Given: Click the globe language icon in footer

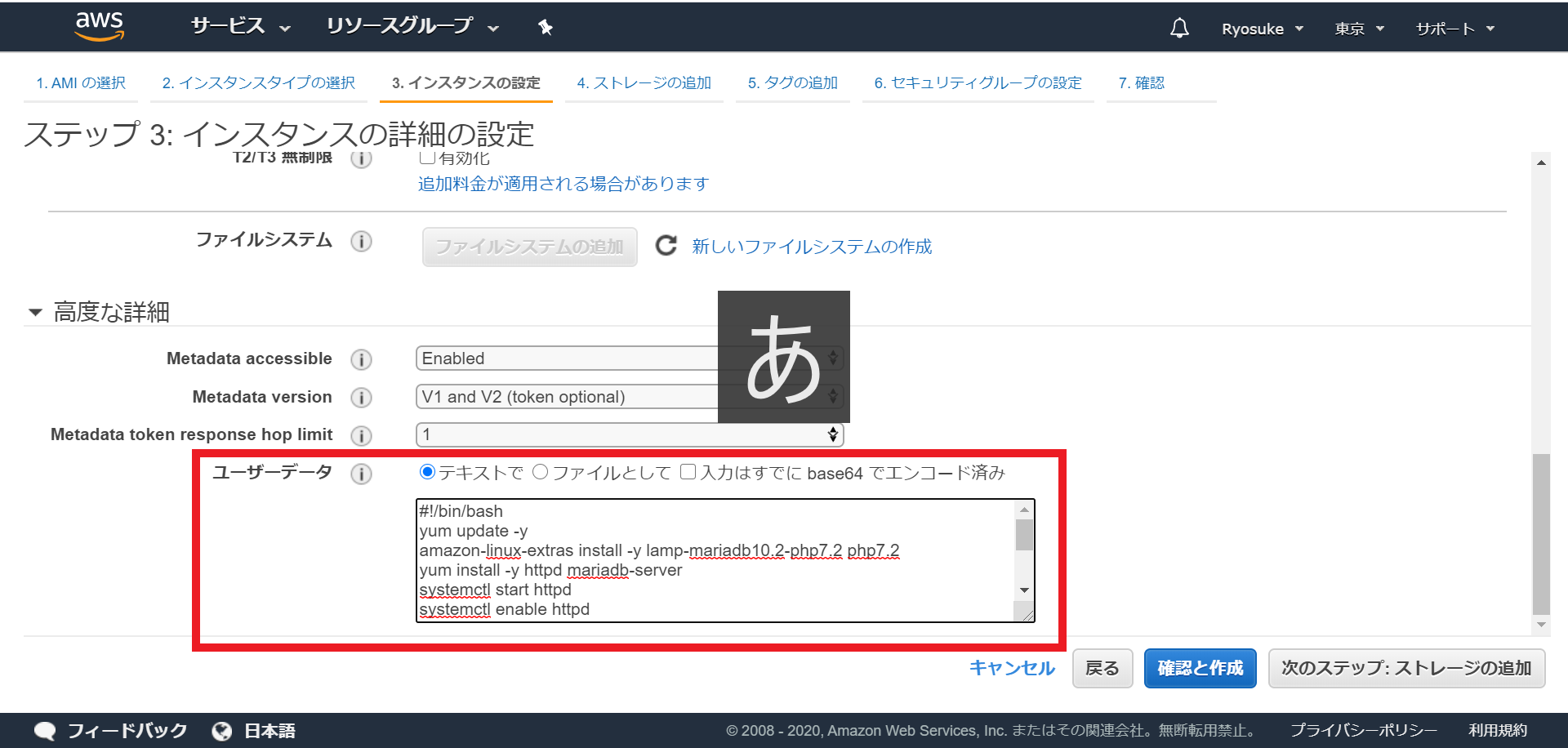Looking at the screenshot, I should click(221, 731).
